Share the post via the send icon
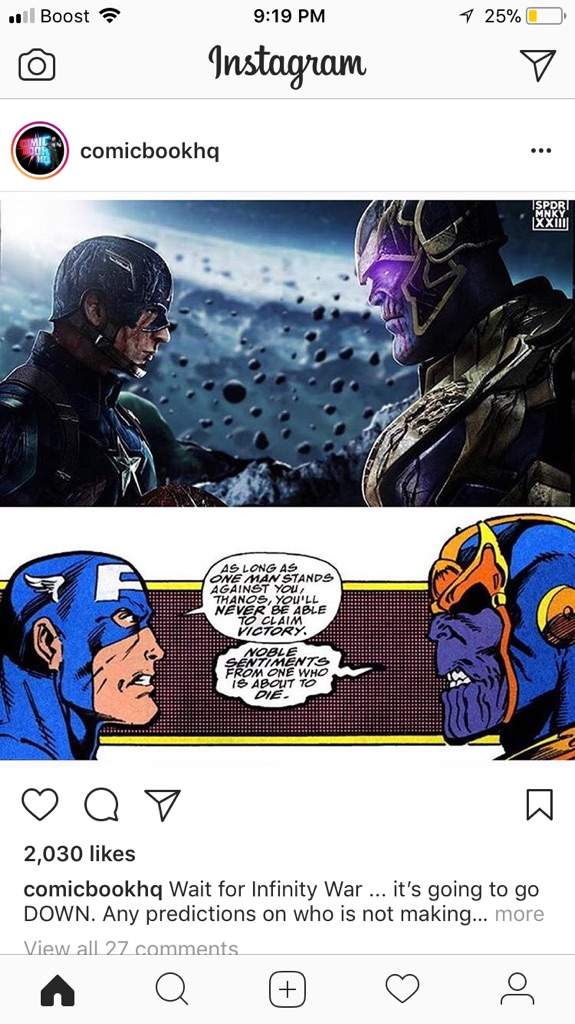Image resolution: width=575 pixels, height=1024 pixels. click(162, 804)
